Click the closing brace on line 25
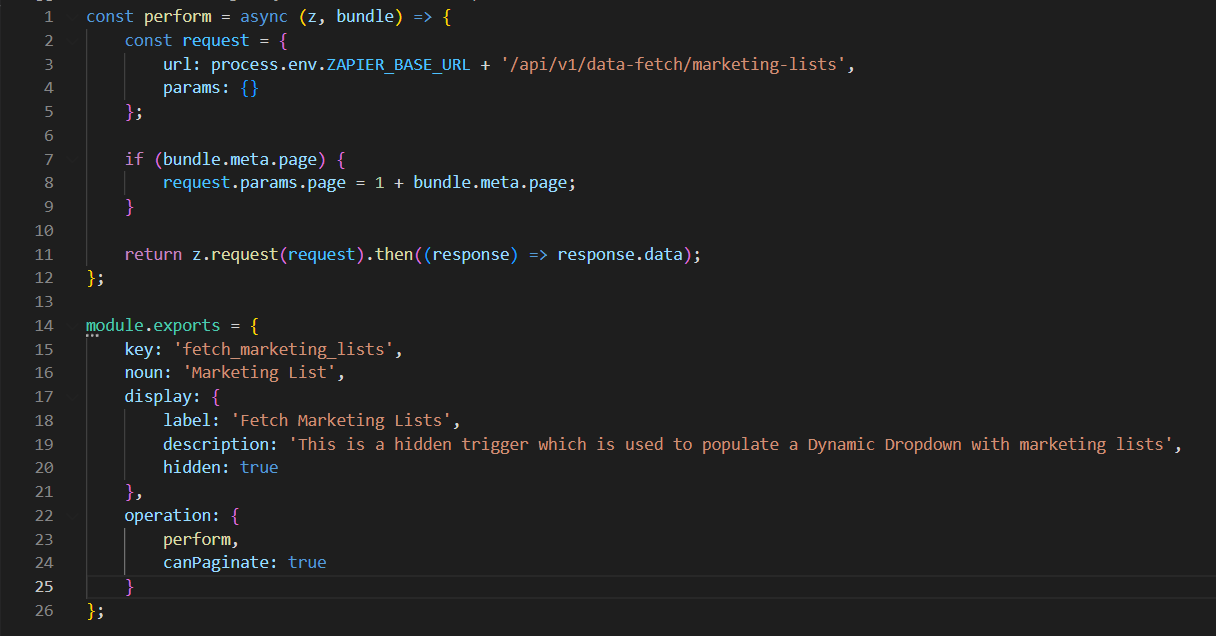 pos(129,586)
